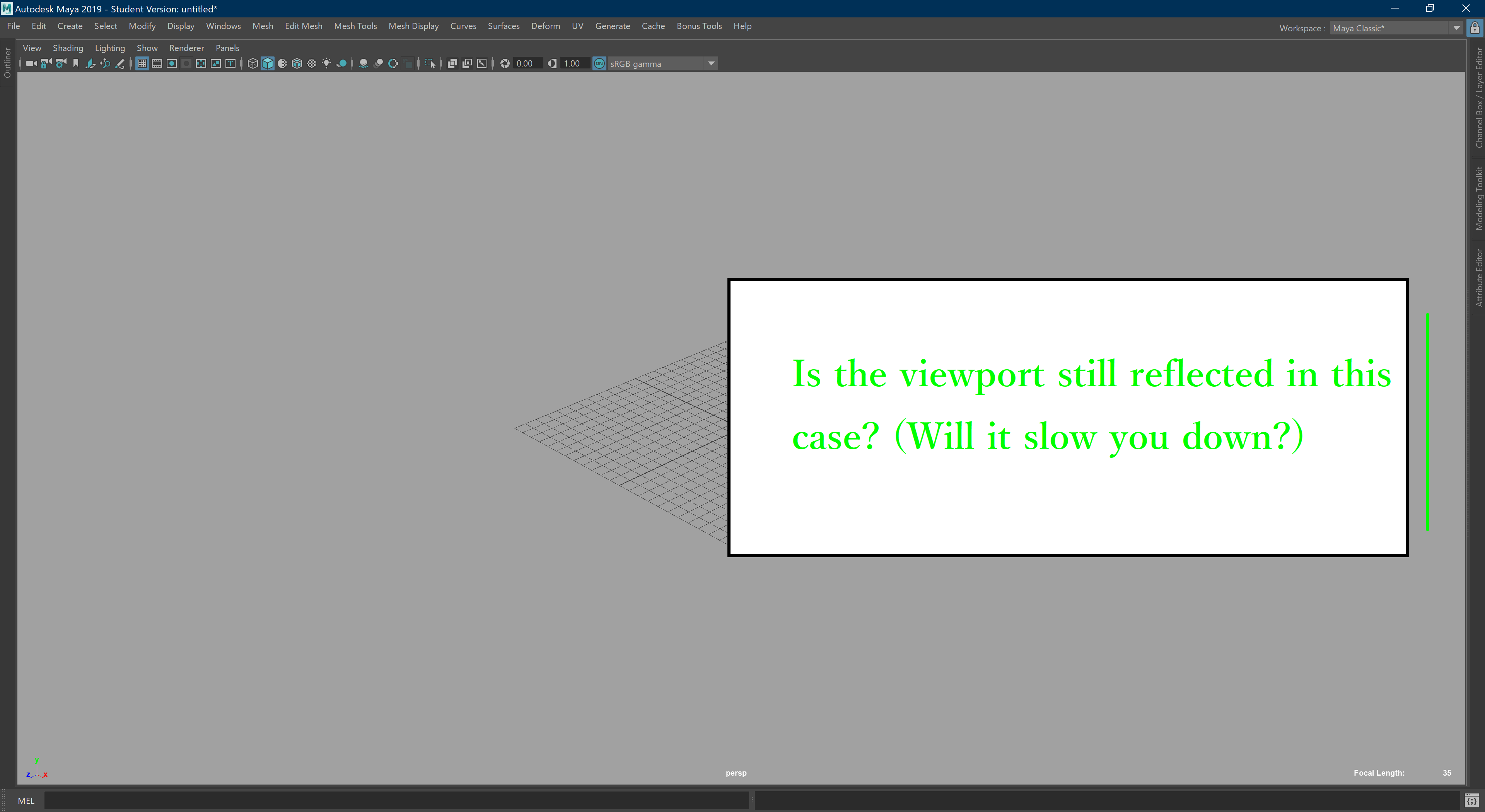Toggle color management ON button
The height and width of the screenshot is (812, 1485).
pos(599,63)
